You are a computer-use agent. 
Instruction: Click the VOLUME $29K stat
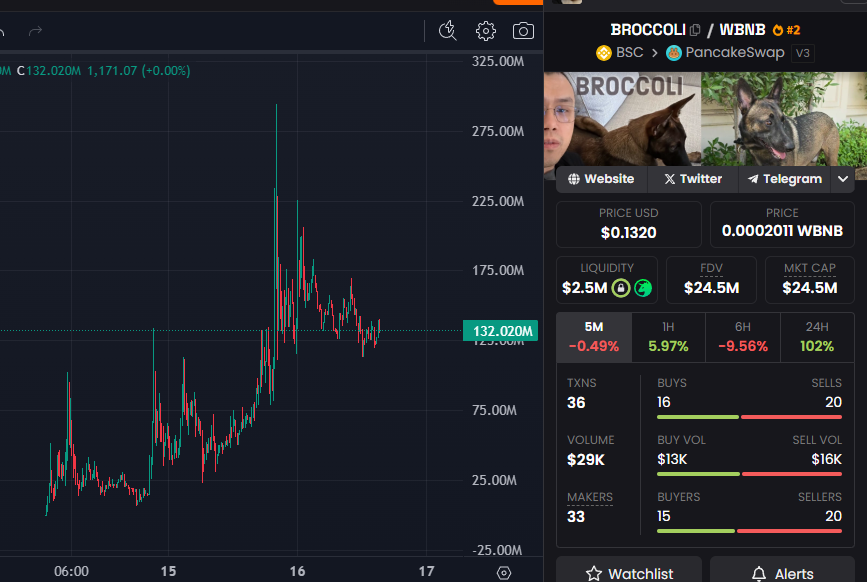click(591, 450)
